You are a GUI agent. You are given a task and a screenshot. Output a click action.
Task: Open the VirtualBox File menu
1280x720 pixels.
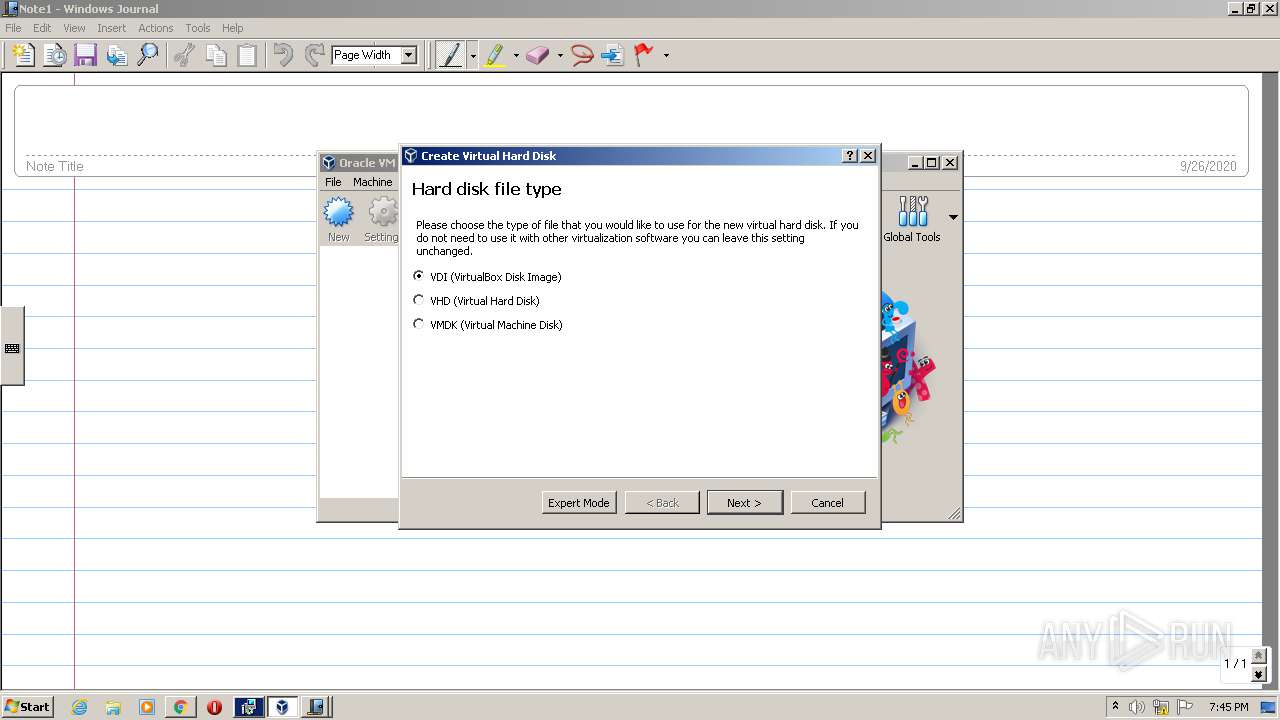(x=333, y=182)
